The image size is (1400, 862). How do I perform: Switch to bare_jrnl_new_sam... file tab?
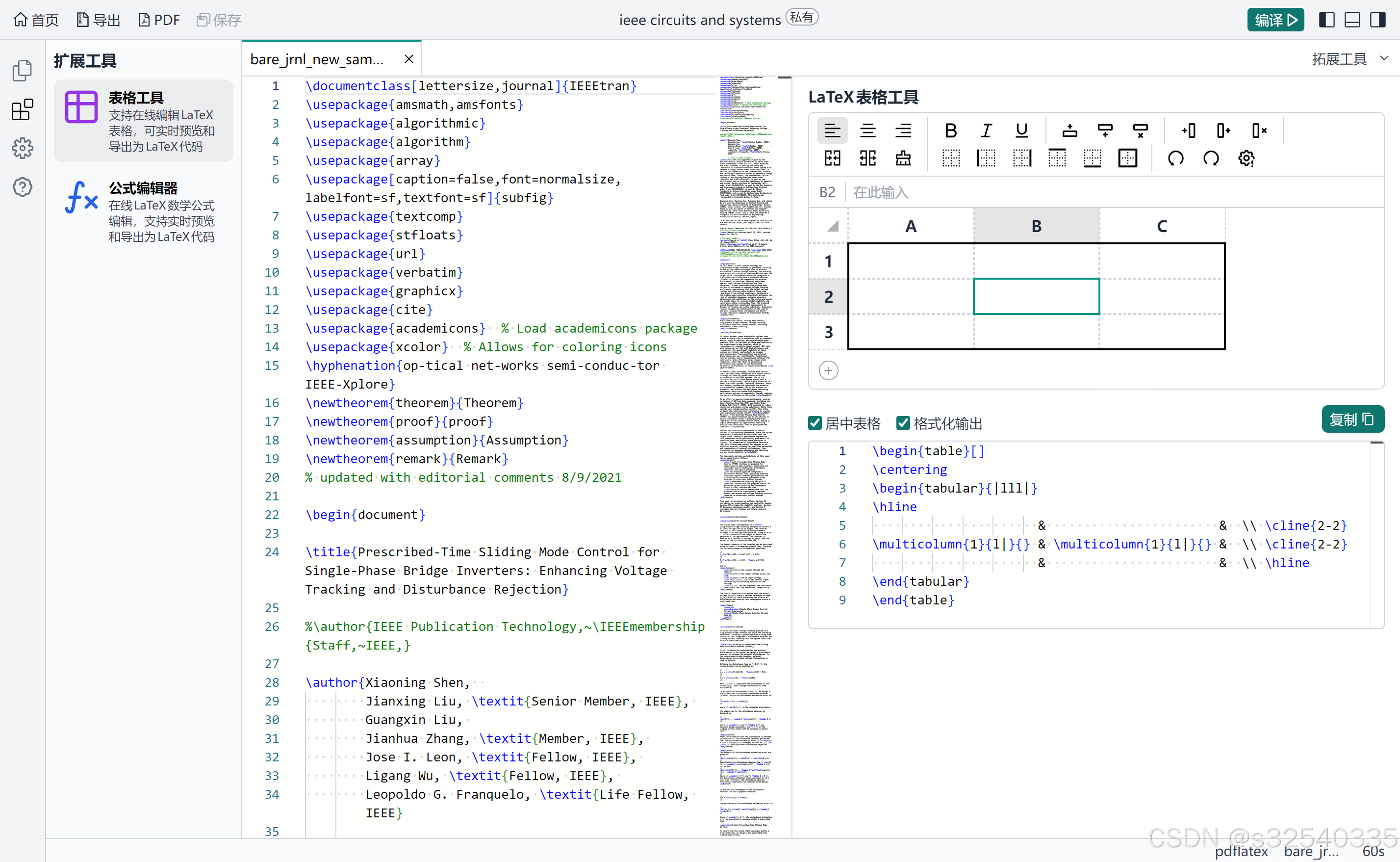[317, 59]
